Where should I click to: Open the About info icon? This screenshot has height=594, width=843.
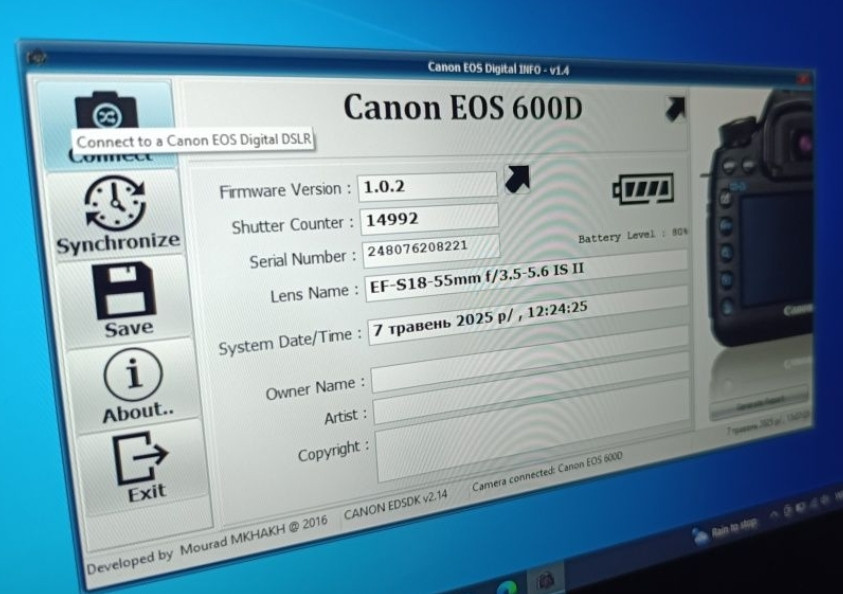coord(132,378)
